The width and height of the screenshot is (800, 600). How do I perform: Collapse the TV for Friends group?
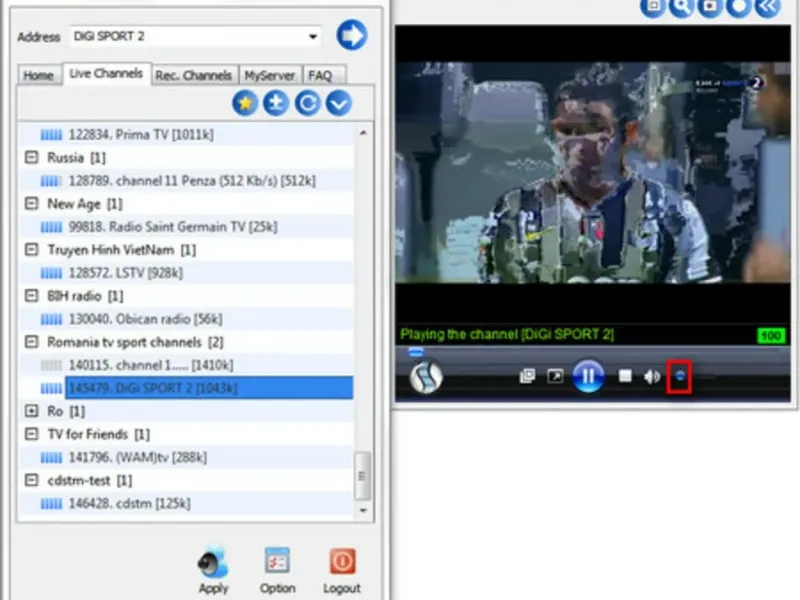coord(32,434)
